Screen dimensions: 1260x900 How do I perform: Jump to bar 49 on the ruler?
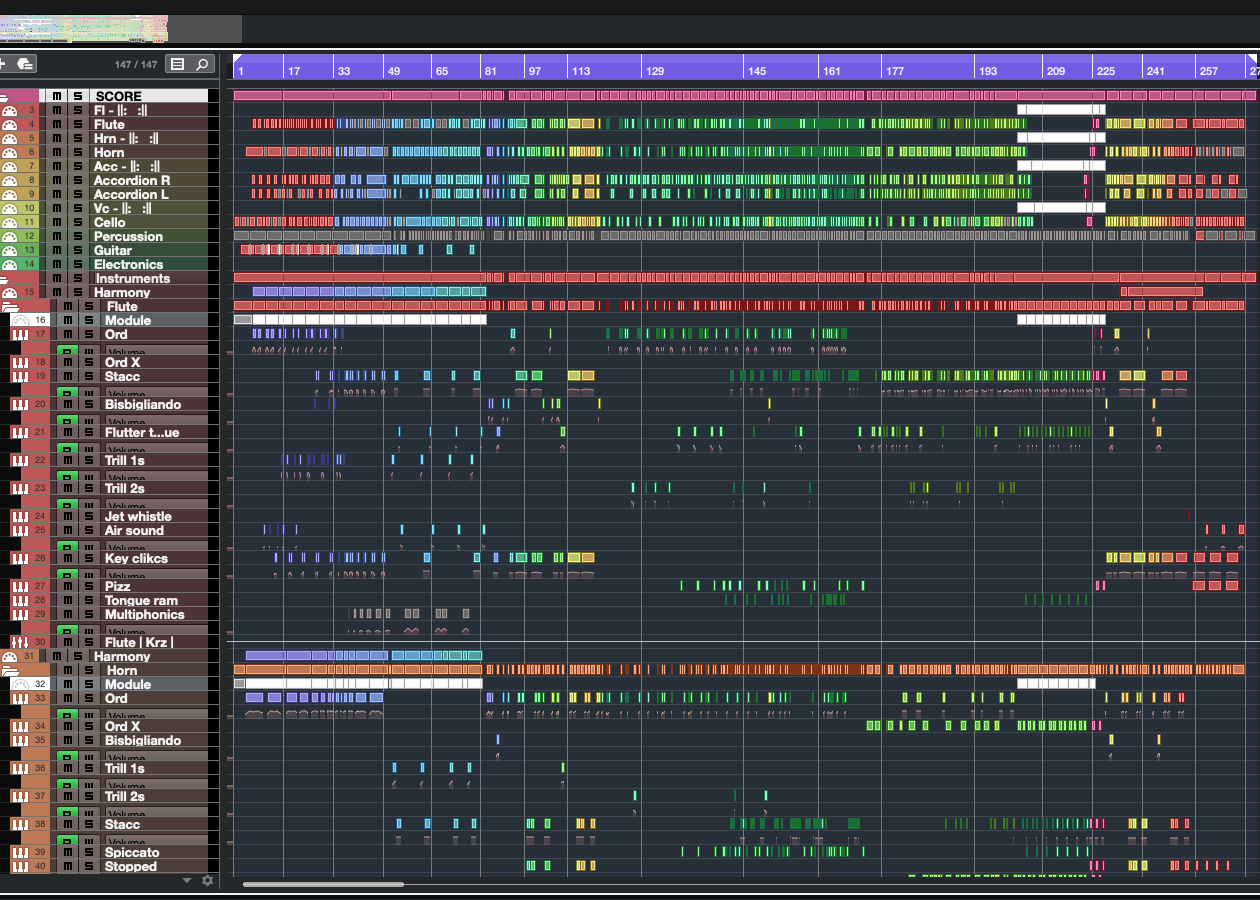(394, 71)
